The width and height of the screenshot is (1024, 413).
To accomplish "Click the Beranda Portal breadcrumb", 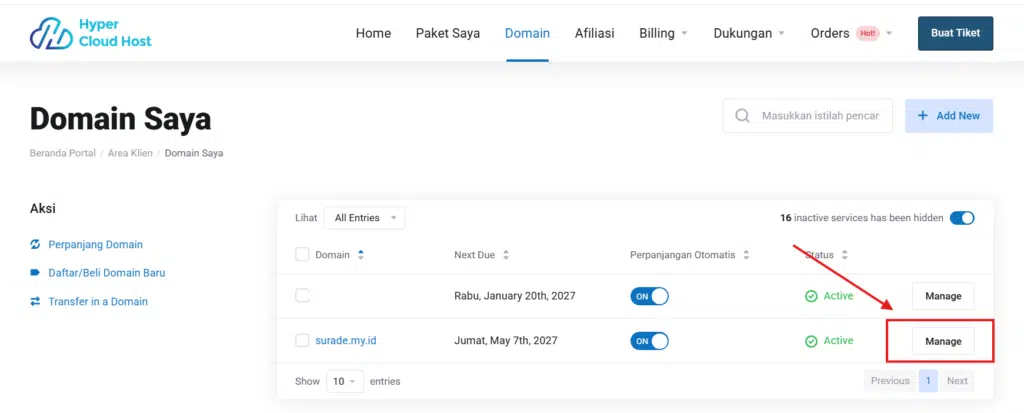I will 63,154.
